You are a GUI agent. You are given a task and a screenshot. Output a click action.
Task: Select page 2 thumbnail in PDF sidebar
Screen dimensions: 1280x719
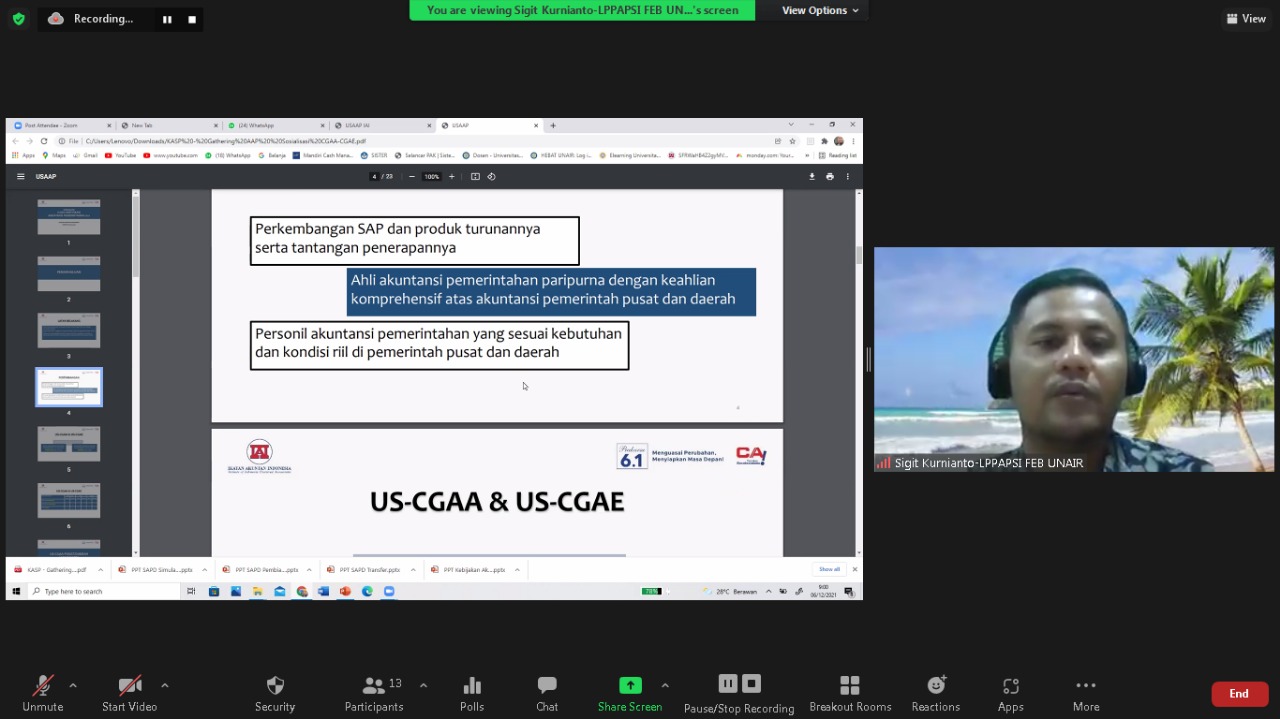69,274
